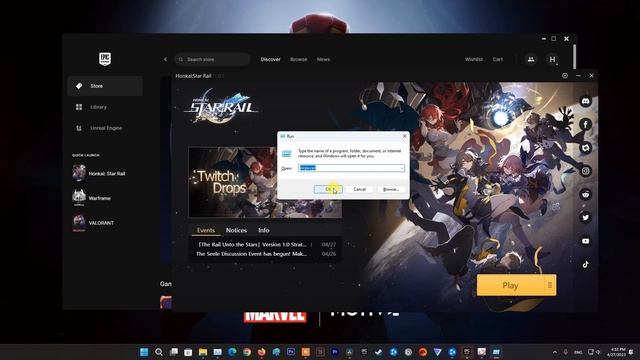Quick launch Honkai: Star Rail
640x360 pixels.
(99, 173)
